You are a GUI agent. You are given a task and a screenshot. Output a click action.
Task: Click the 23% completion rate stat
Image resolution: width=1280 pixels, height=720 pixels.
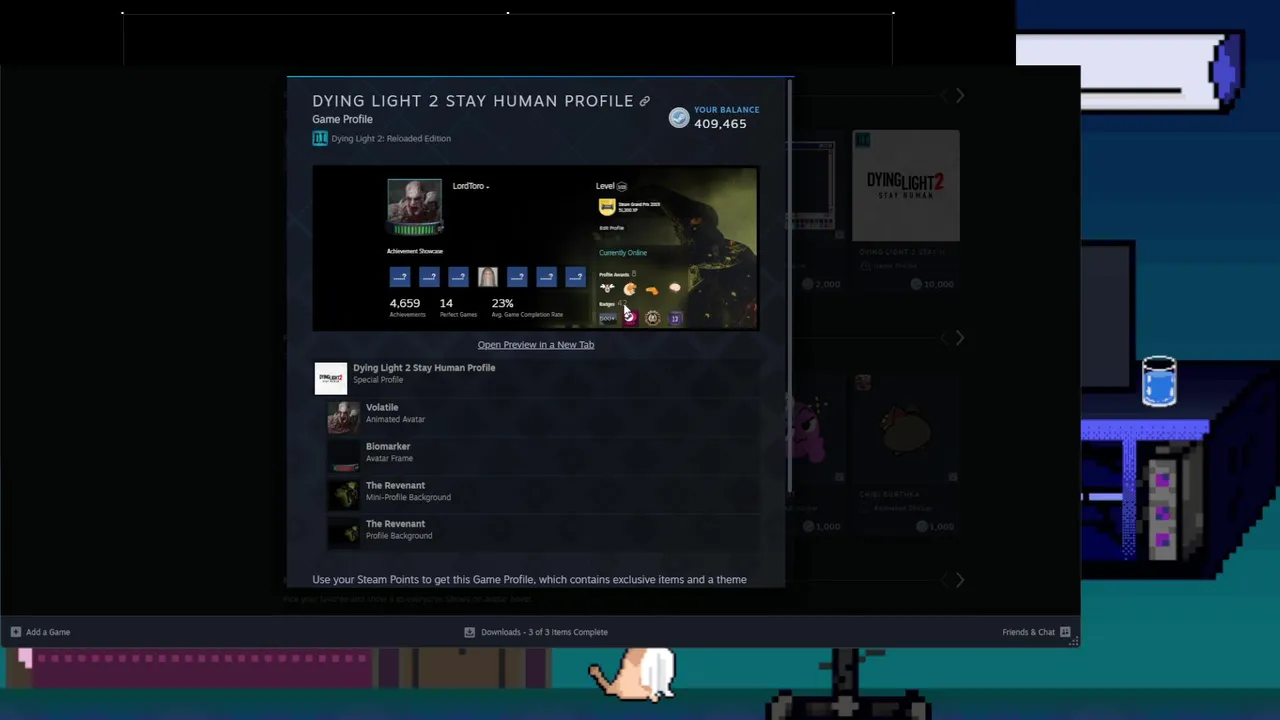pos(527,307)
